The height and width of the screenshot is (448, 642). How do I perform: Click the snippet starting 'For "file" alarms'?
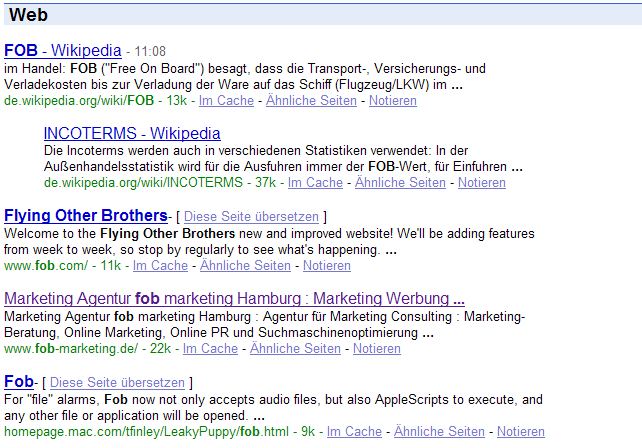pos(274,407)
